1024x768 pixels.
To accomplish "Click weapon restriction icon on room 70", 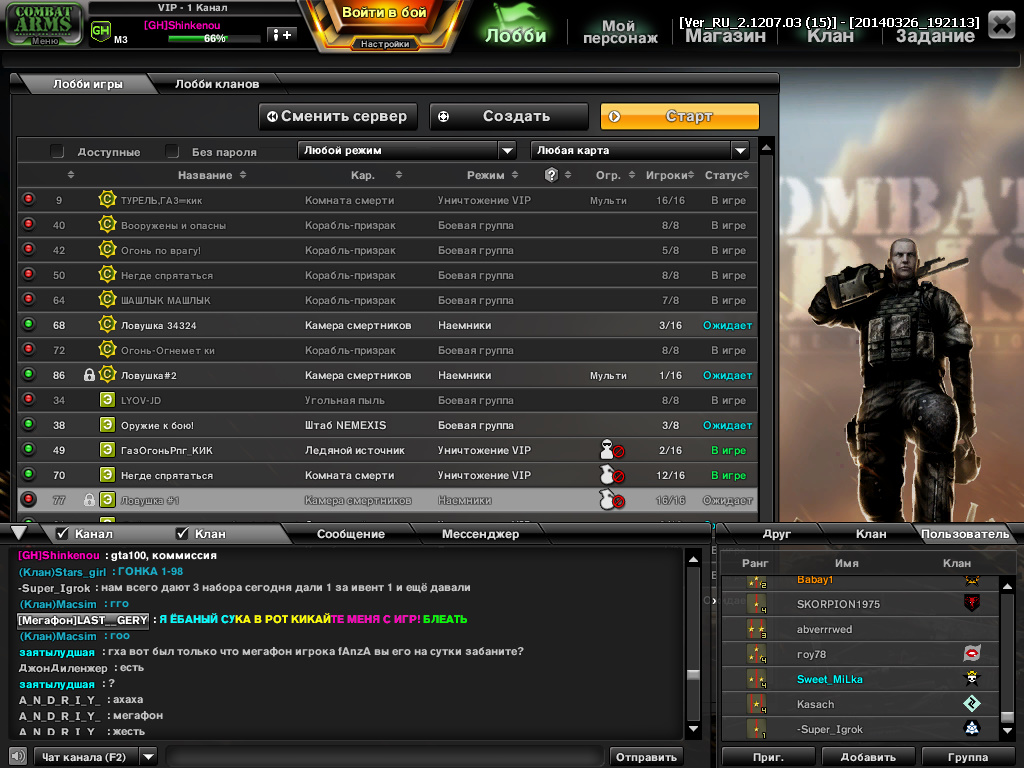I will point(612,475).
